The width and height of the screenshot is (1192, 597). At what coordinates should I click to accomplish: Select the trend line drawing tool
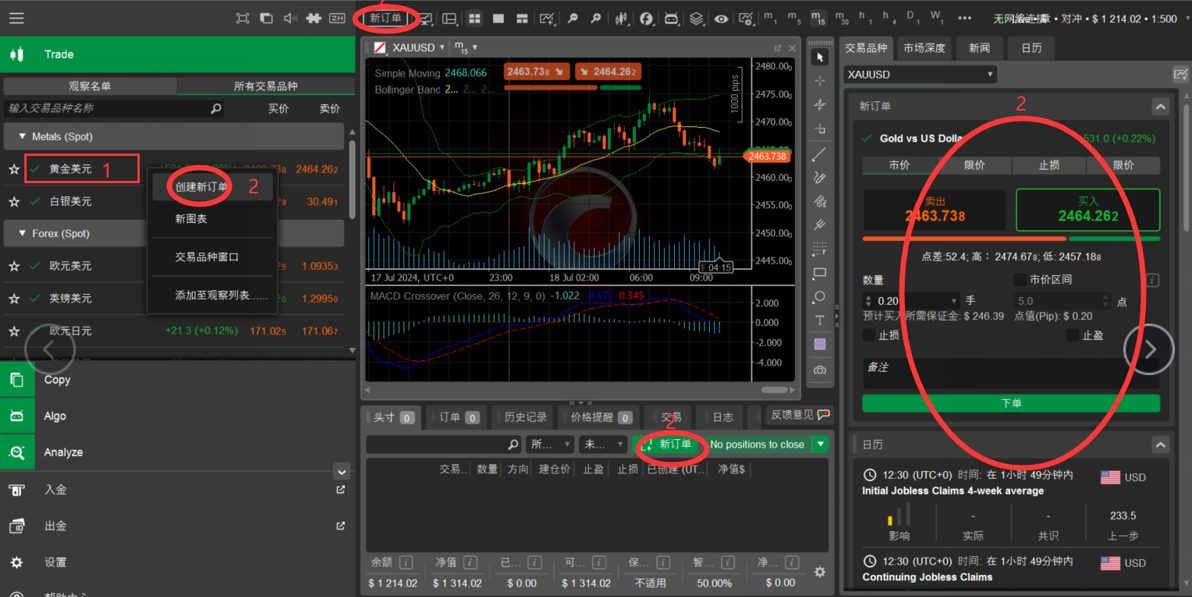(820, 154)
